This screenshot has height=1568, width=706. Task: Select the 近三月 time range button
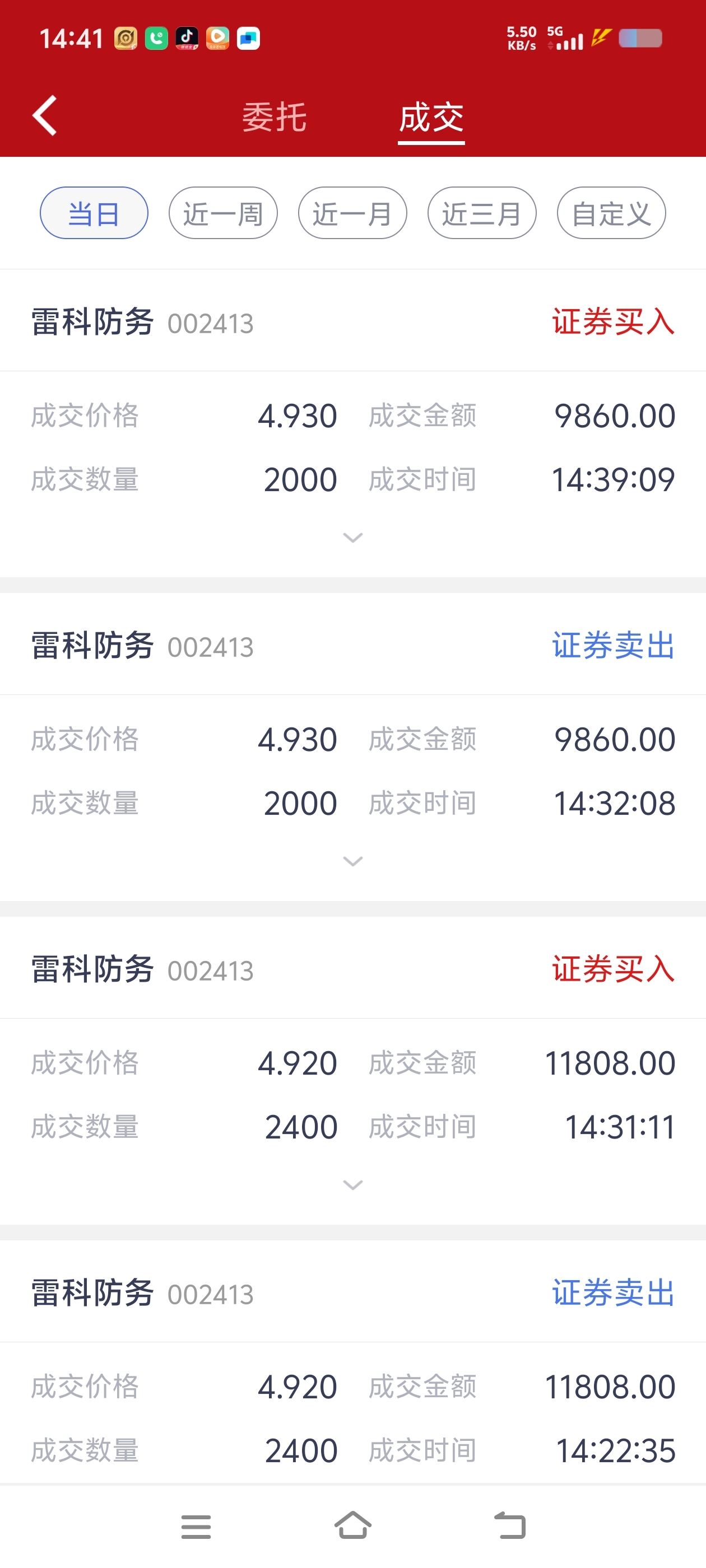tap(482, 213)
